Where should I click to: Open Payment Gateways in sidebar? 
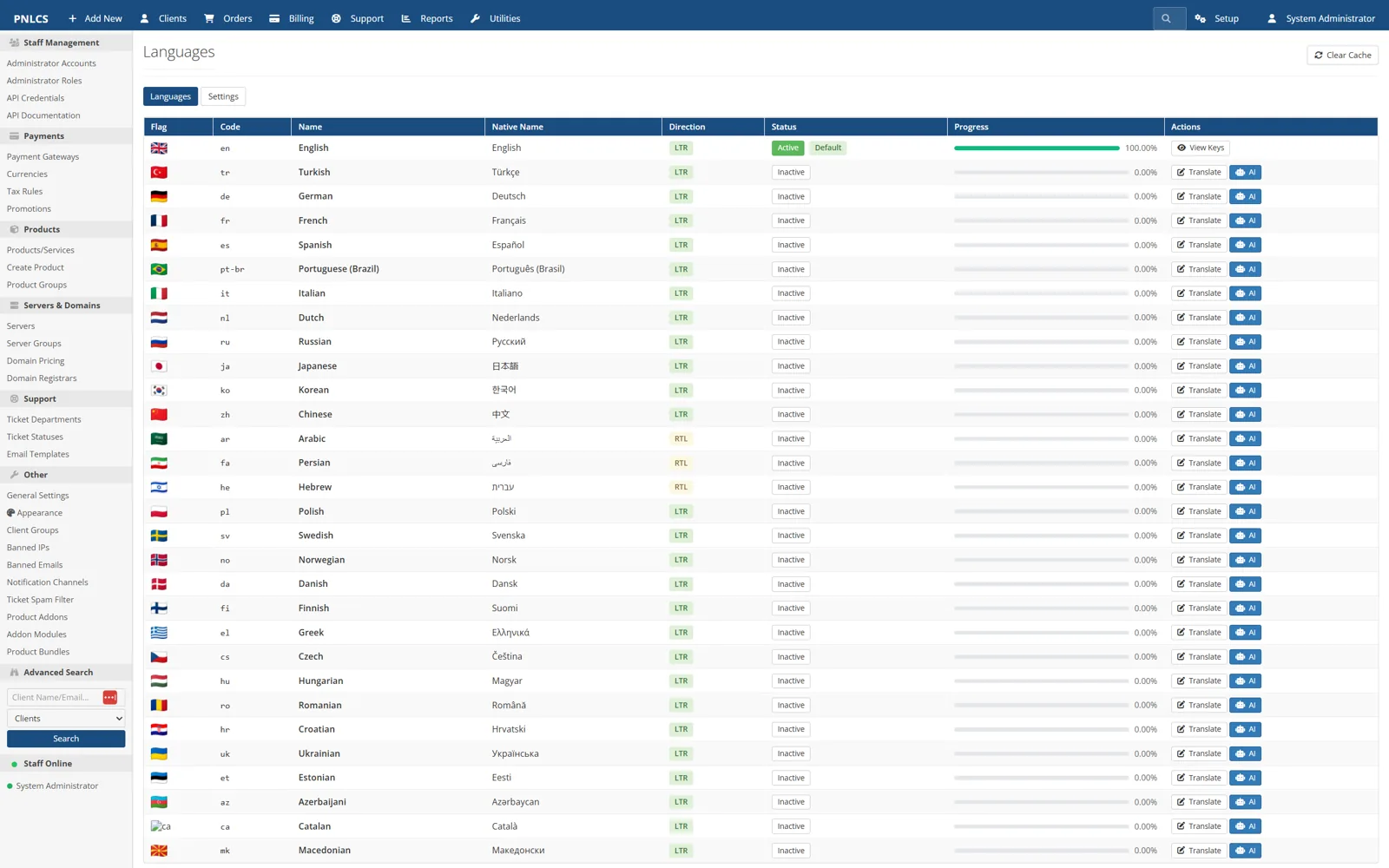tap(43, 157)
